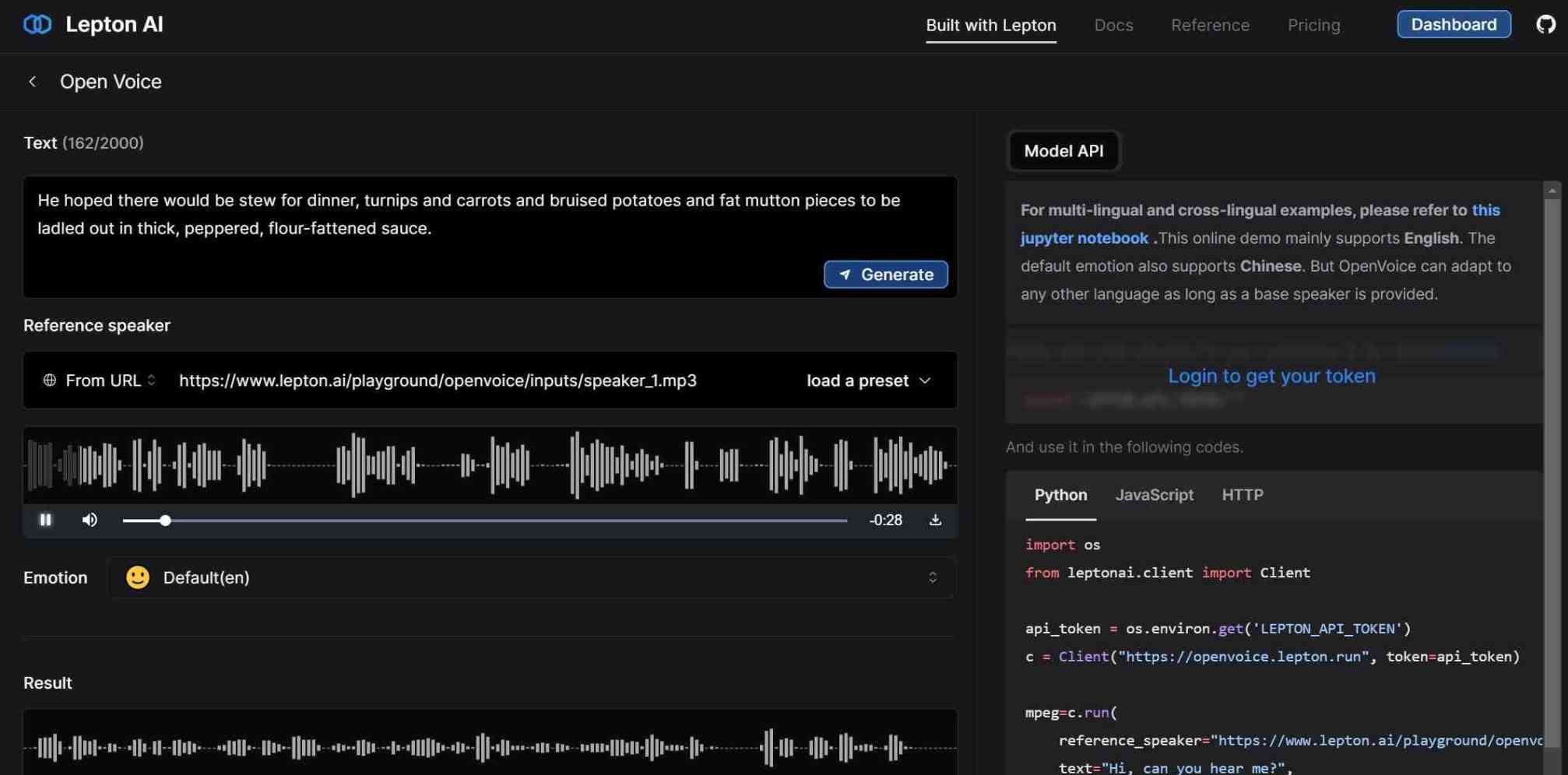Image resolution: width=1568 pixels, height=775 pixels.
Task: Click the globe icon next to From URL
Action: [49, 380]
